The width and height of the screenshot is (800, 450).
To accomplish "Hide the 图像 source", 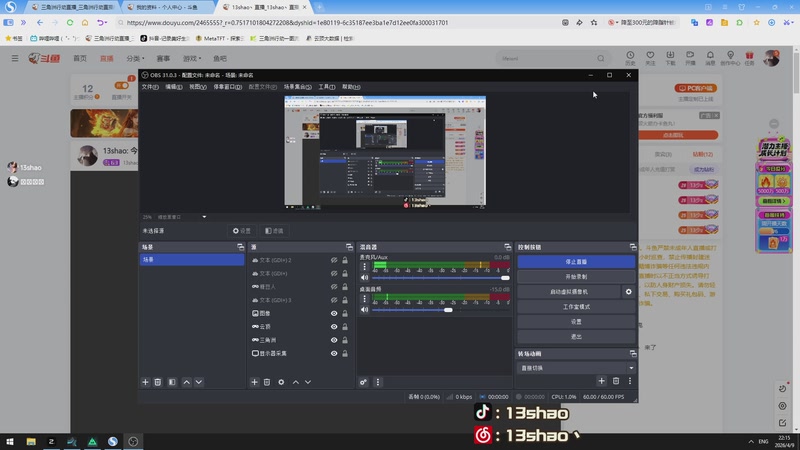I will tap(334, 313).
